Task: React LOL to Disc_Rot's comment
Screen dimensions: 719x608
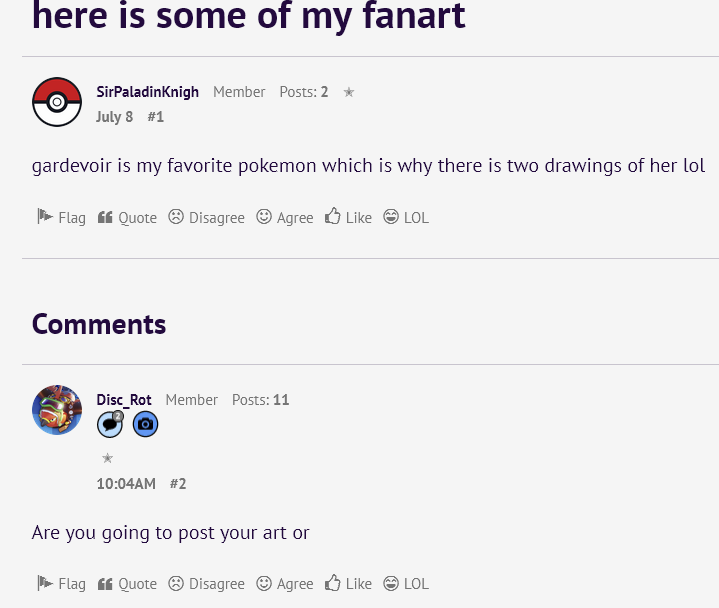Action: click(406, 583)
